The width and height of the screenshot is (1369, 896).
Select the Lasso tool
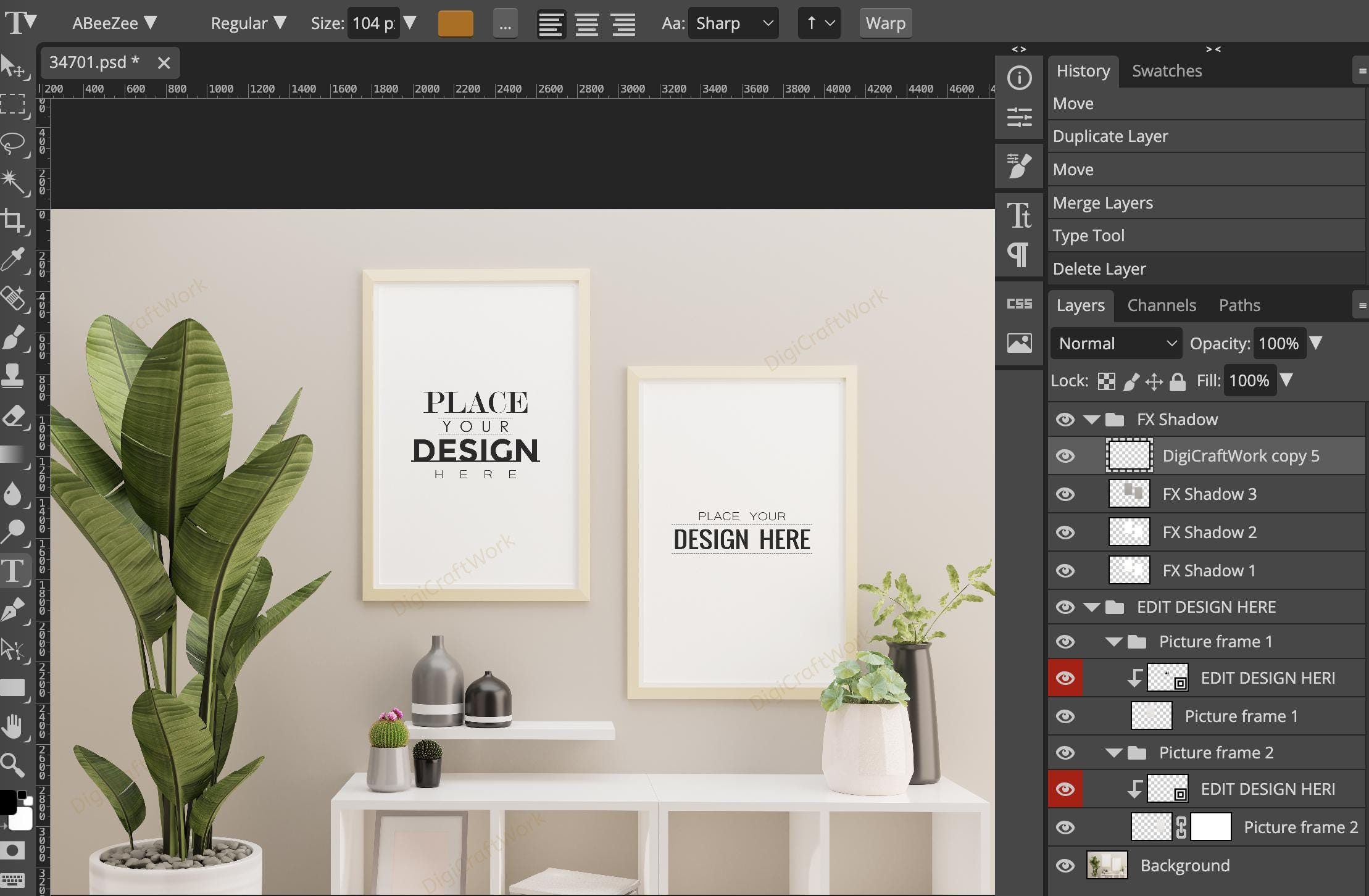[14, 143]
